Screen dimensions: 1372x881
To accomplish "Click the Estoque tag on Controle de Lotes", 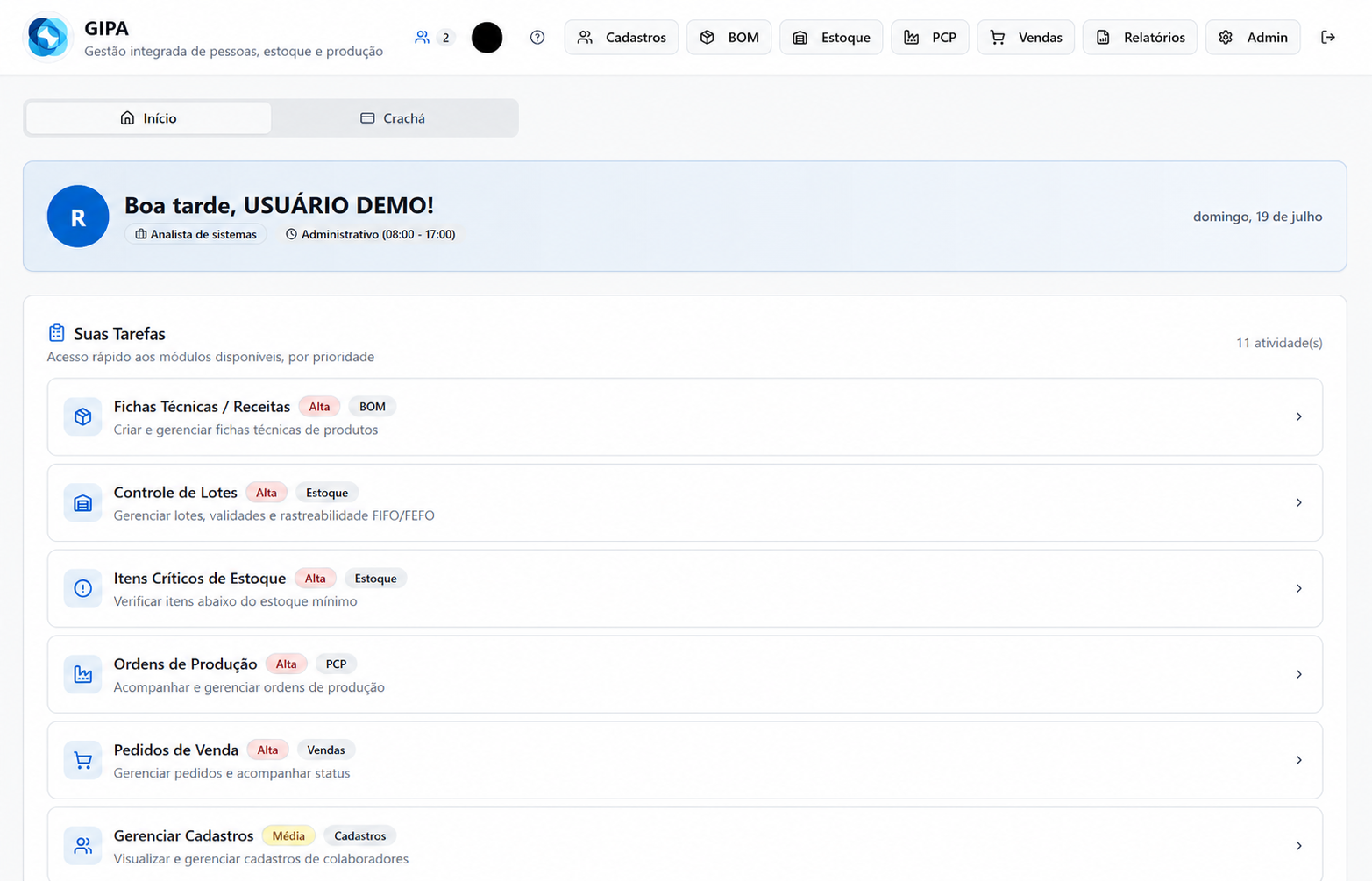I will (327, 493).
